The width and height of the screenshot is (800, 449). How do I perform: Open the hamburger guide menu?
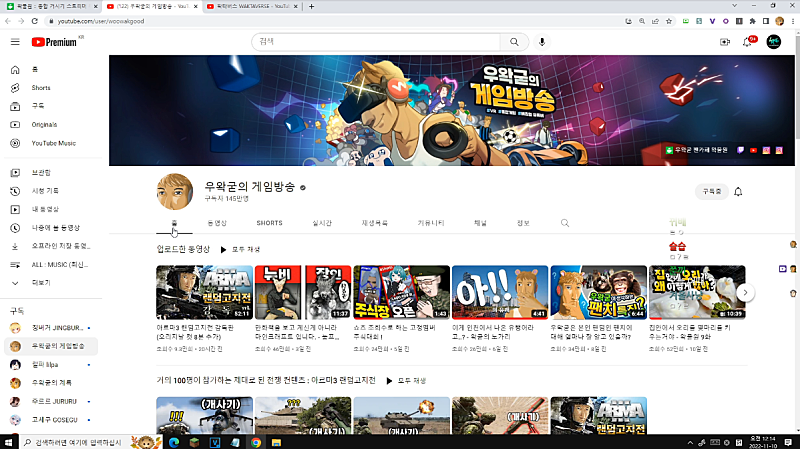15,42
